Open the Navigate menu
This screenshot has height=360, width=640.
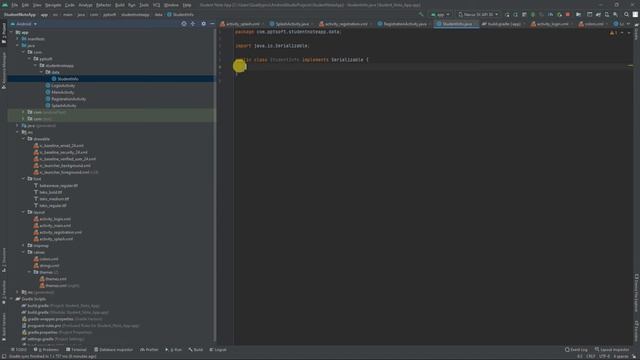pyautogui.click(x=53, y=5)
